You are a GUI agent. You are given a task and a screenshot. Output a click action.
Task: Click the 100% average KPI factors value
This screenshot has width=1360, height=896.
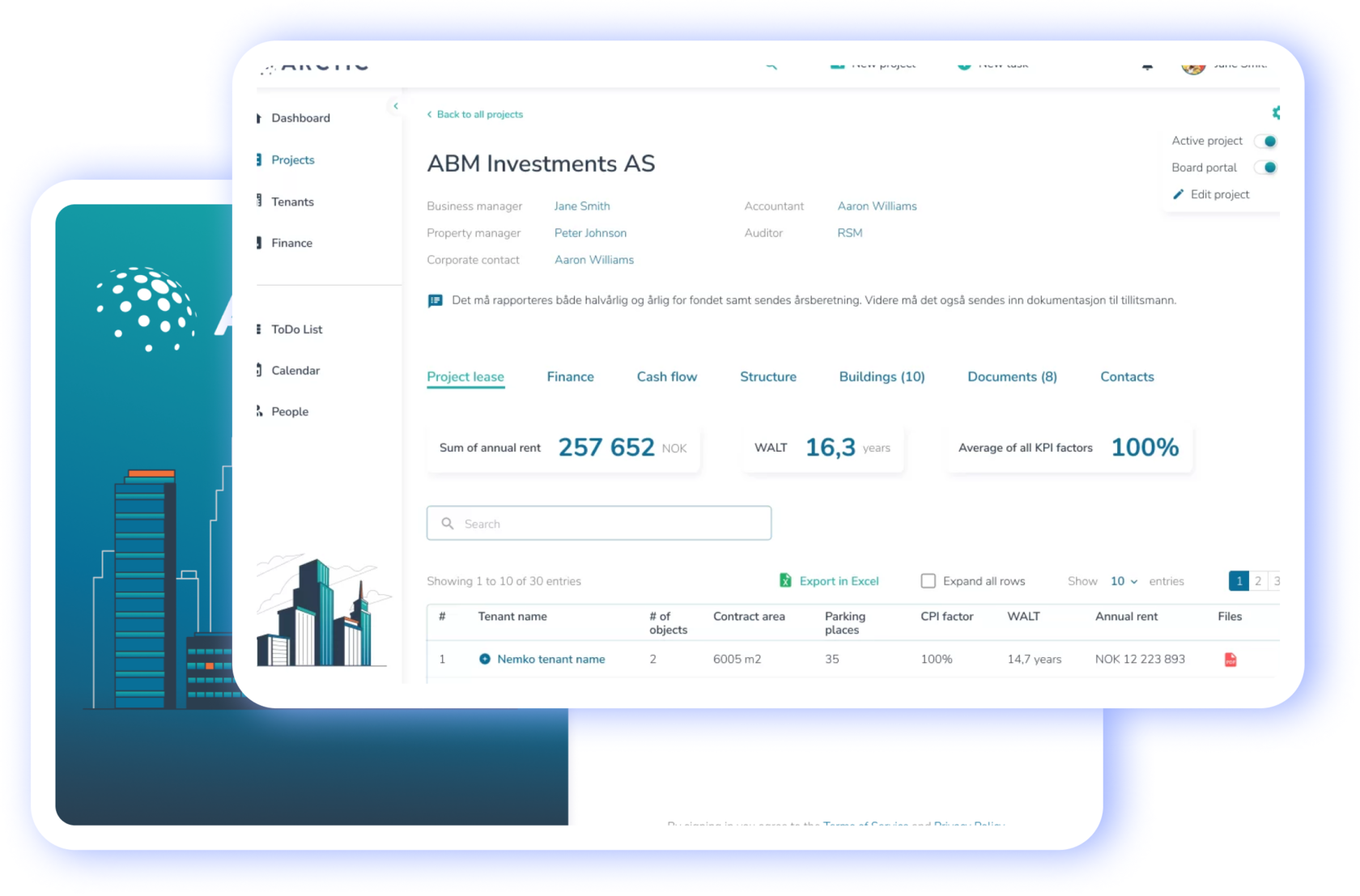pos(1145,448)
